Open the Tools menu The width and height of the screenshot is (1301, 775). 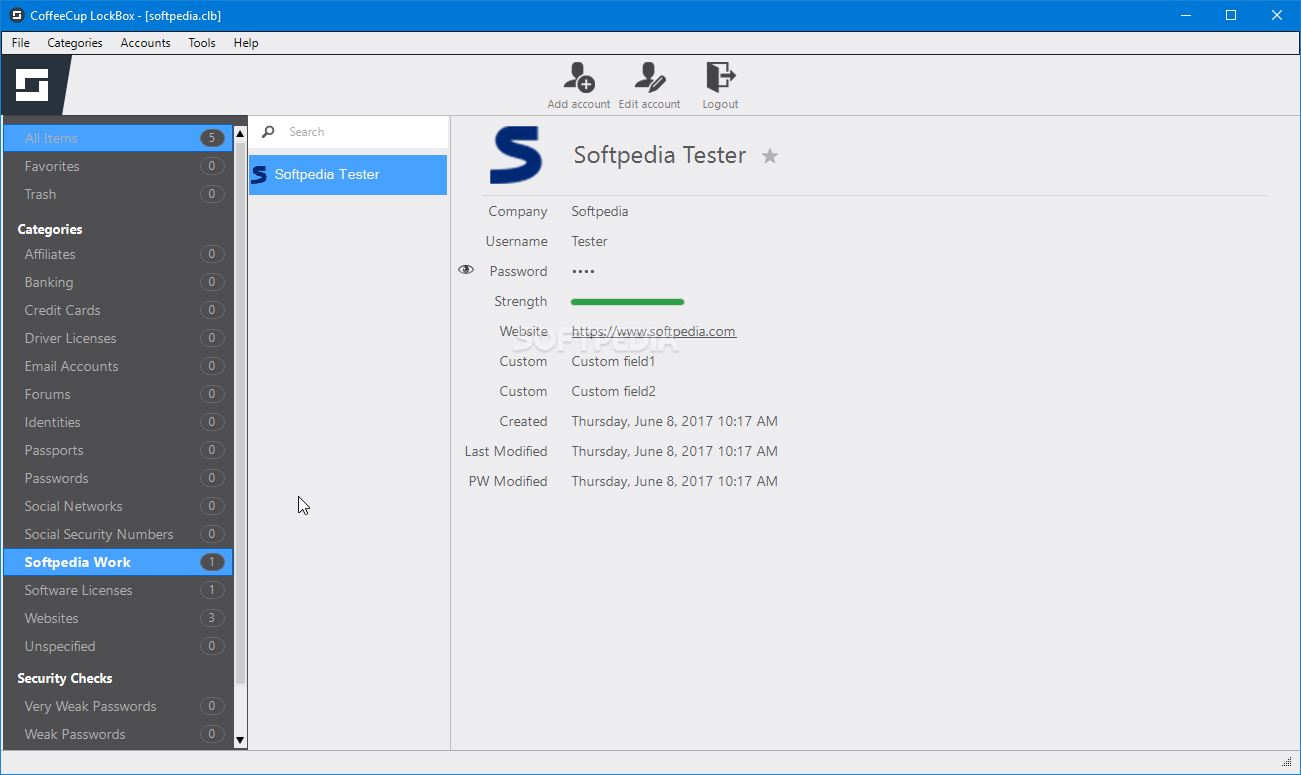pyautogui.click(x=202, y=43)
